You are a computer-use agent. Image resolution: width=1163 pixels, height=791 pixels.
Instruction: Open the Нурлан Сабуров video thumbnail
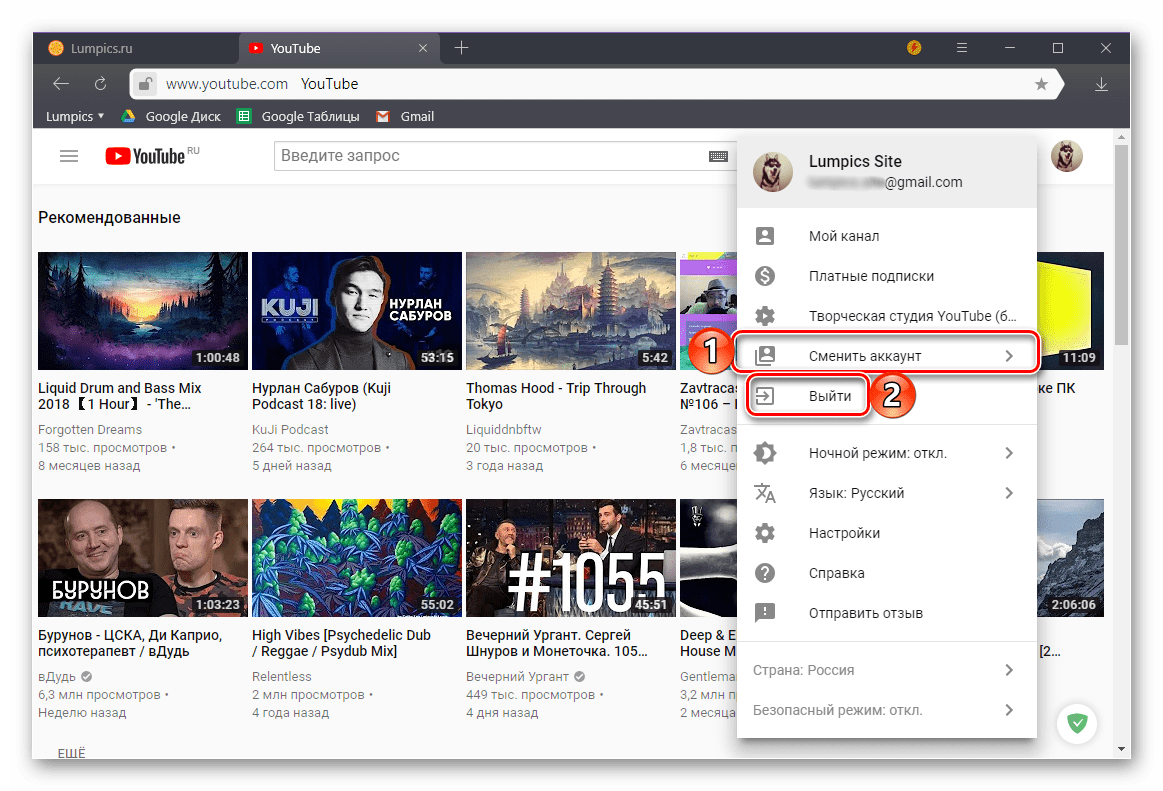tap(357, 311)
